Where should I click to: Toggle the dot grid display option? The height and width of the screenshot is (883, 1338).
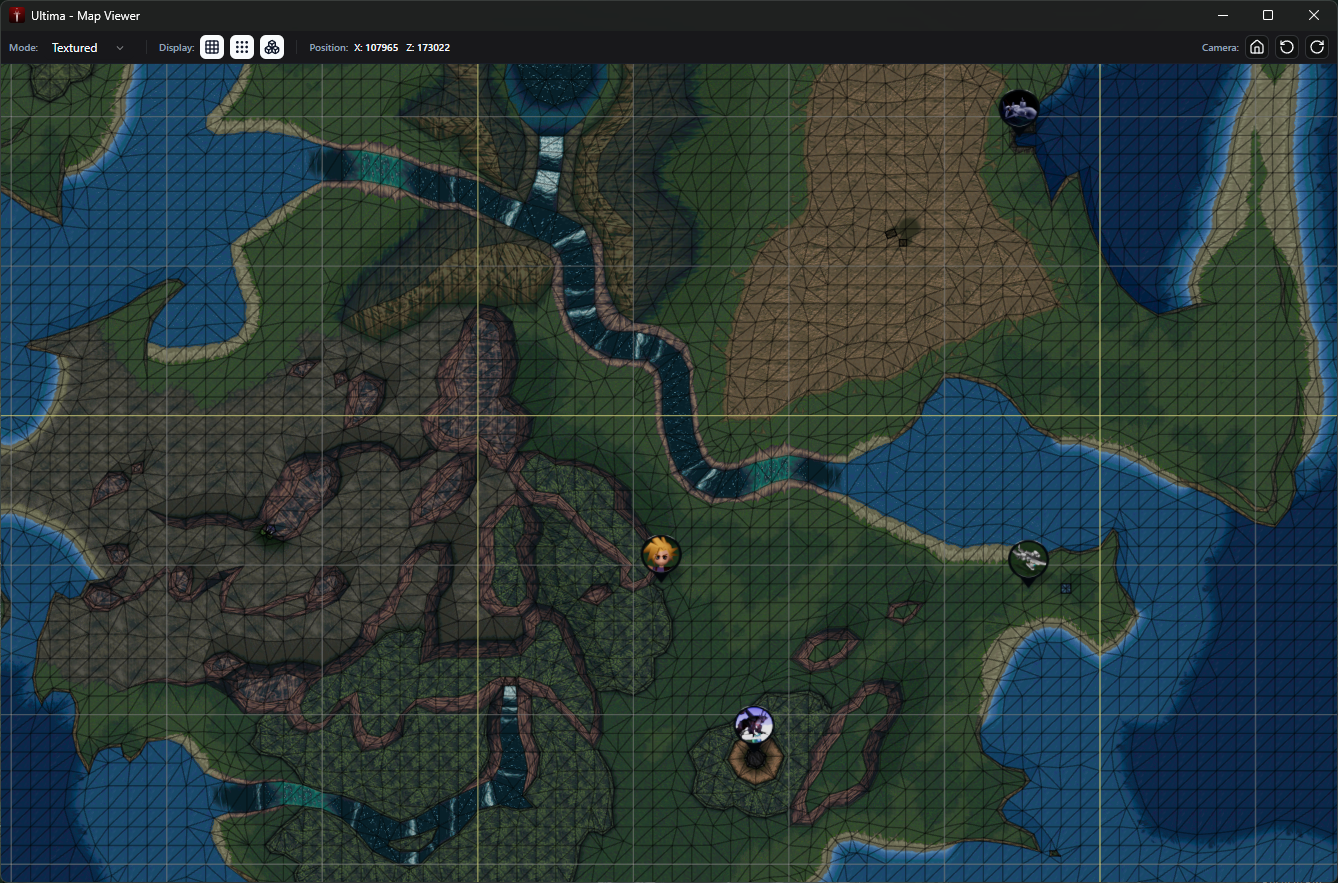242,47
